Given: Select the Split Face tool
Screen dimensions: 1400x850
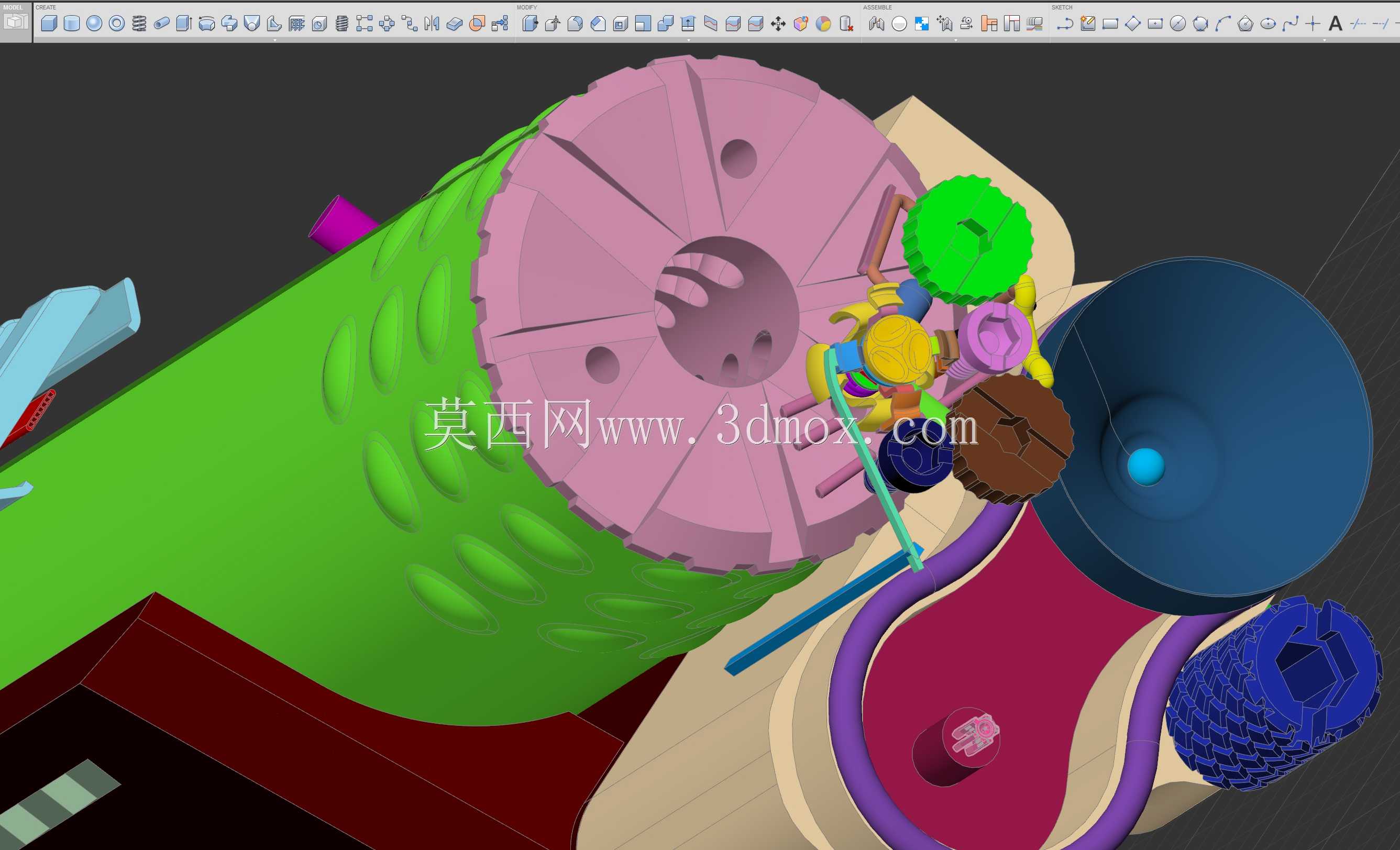Looking at the screenshot, I should point(711,23).
